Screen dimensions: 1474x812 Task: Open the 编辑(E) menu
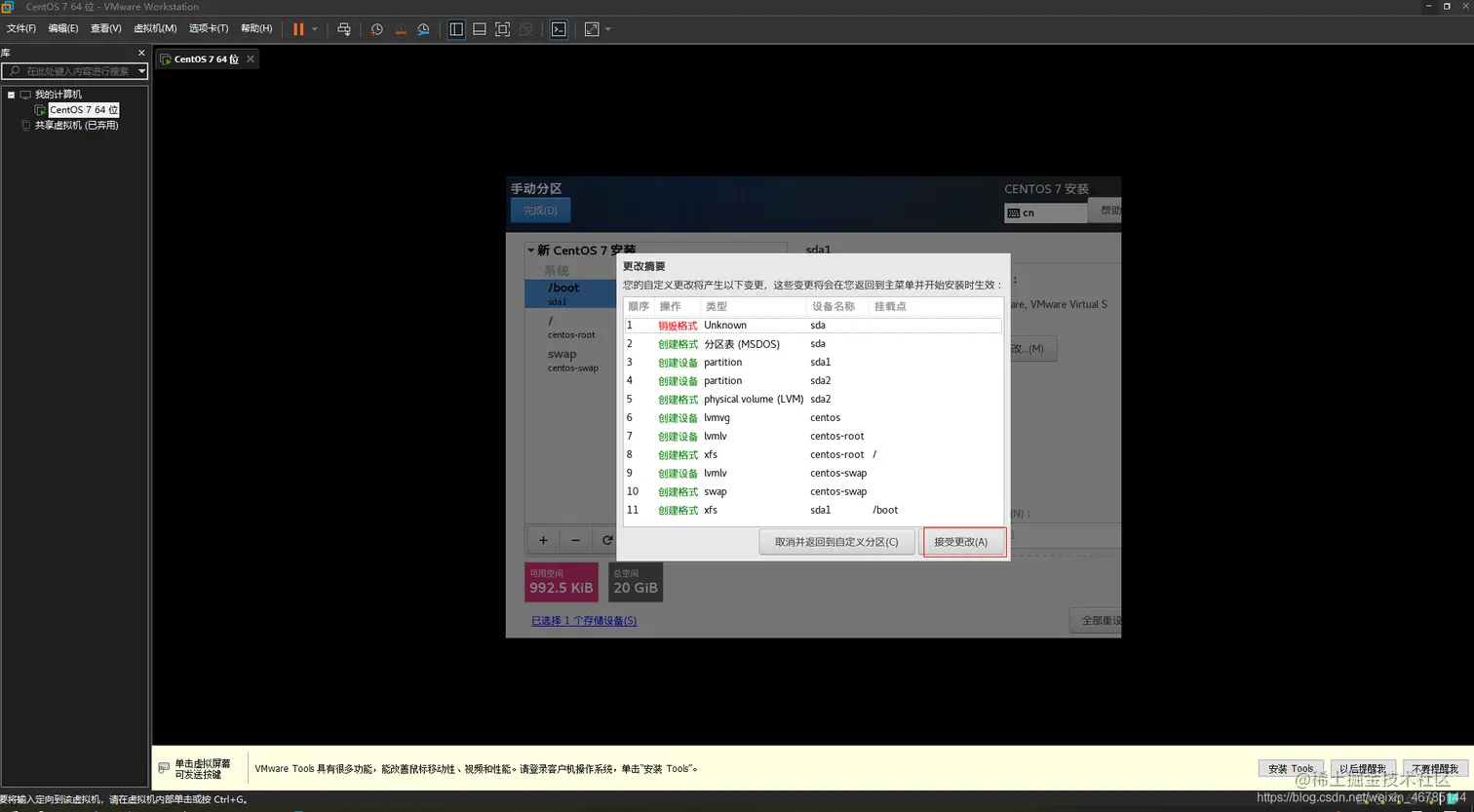tap(63, 28)
